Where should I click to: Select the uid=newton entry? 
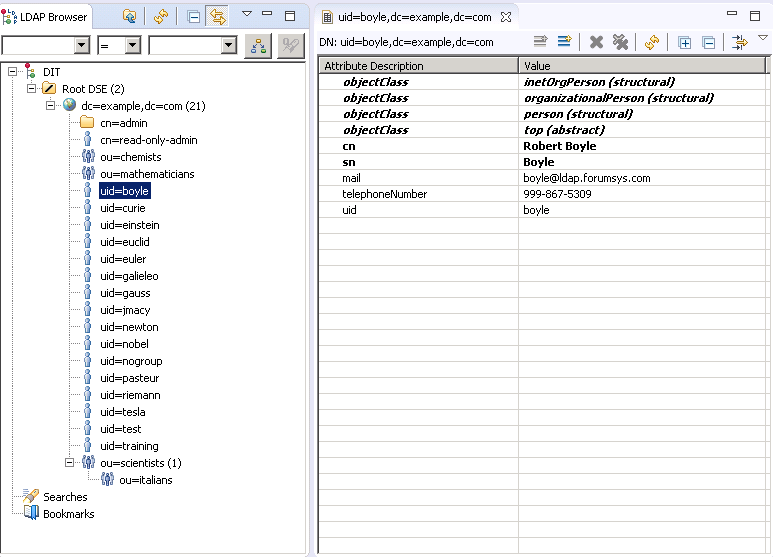129,327
